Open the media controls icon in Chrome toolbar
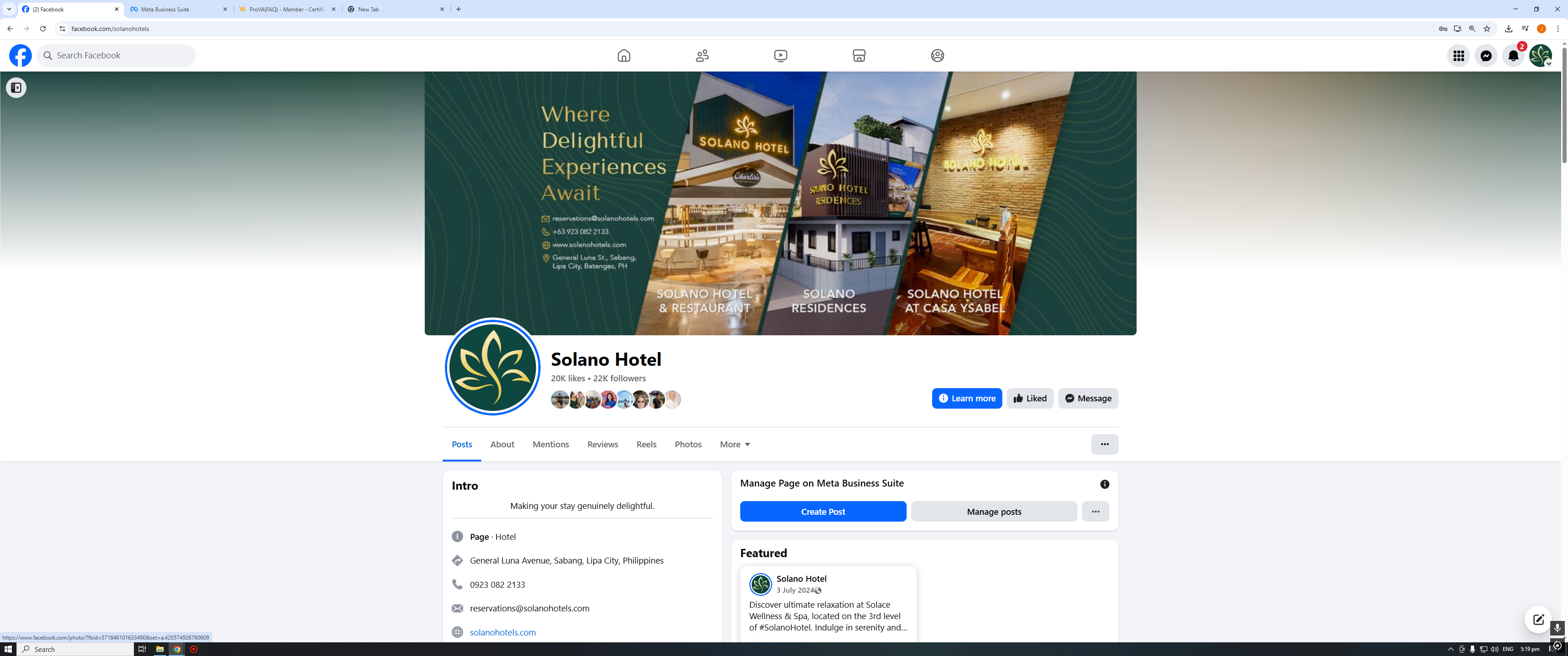1568x656 pixels. point(1525,29)
